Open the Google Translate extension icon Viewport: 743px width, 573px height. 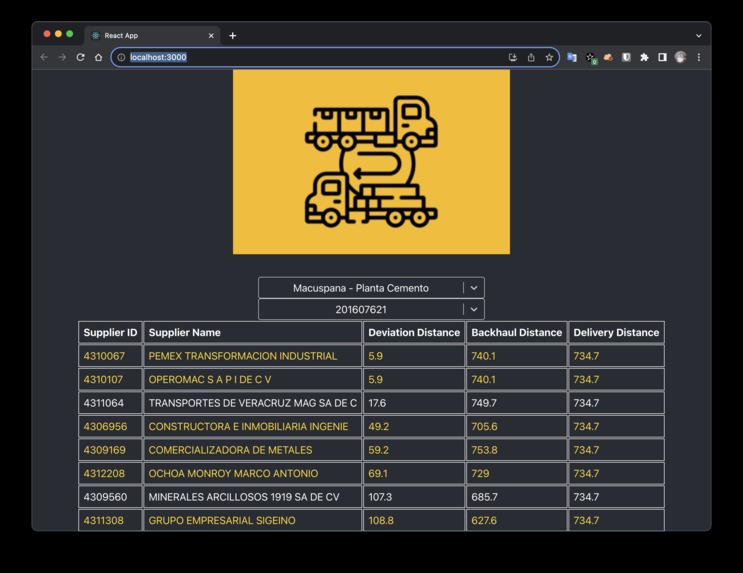pyautogui.click(x=572, y=57)
